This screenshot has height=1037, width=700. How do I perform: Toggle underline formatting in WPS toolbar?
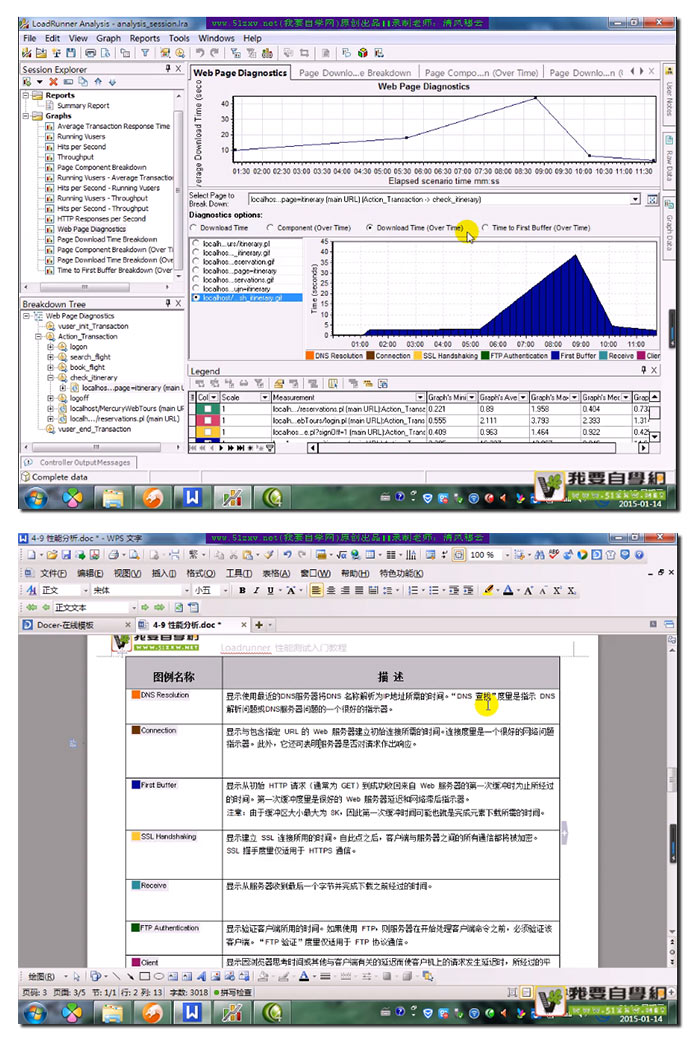click(x=270, y=591)
